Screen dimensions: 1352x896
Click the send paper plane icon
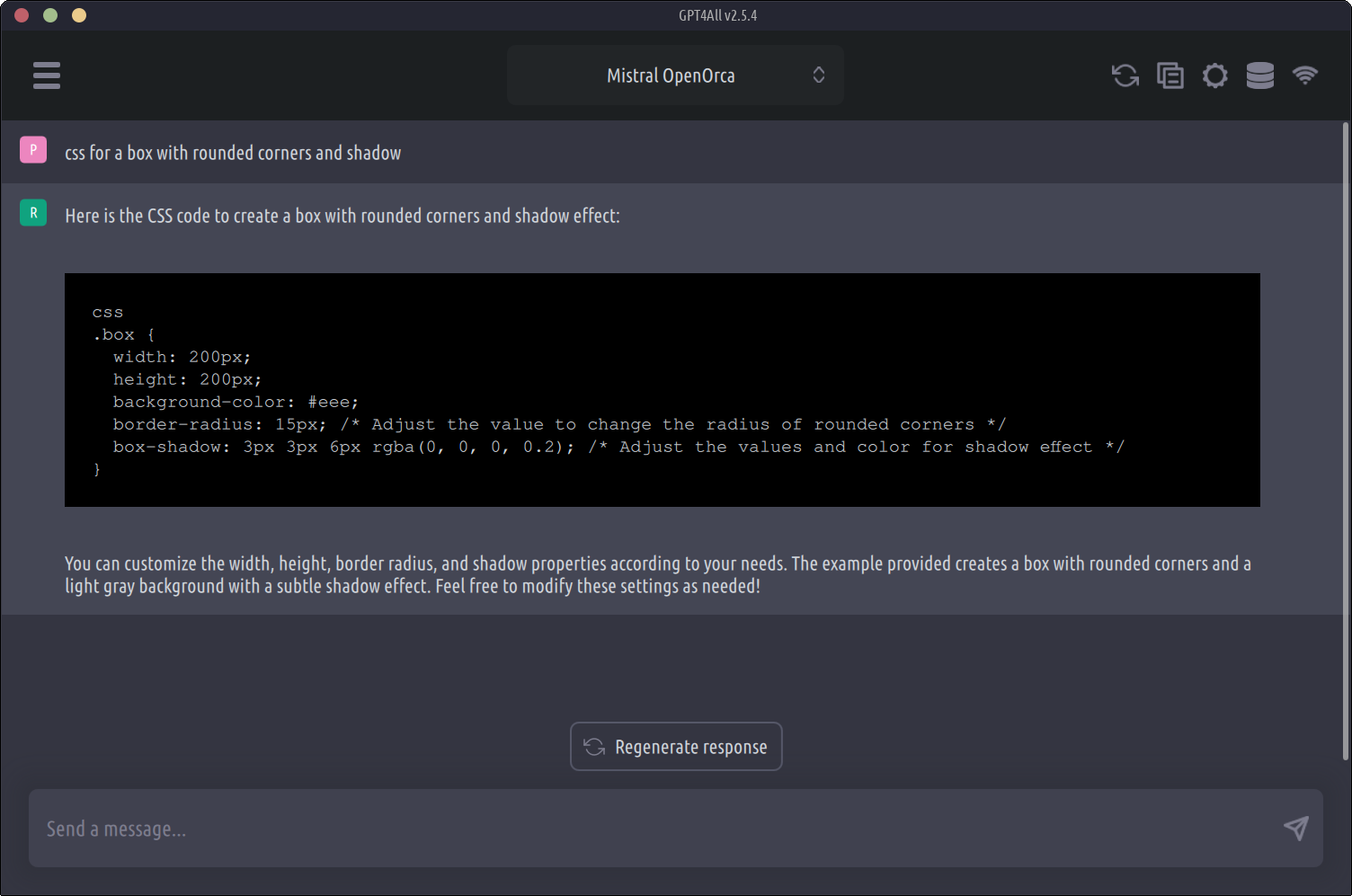pos(1296,828)
